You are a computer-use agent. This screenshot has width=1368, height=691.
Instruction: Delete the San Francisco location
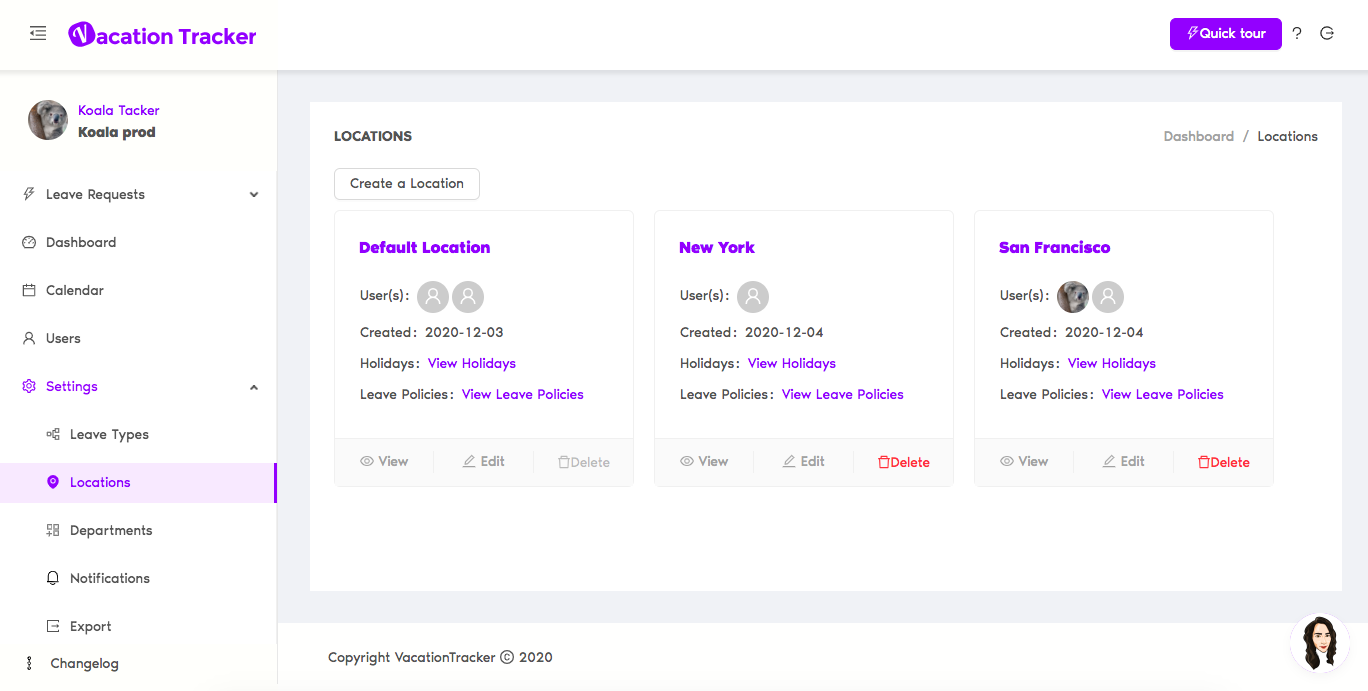coord(1224,462)
